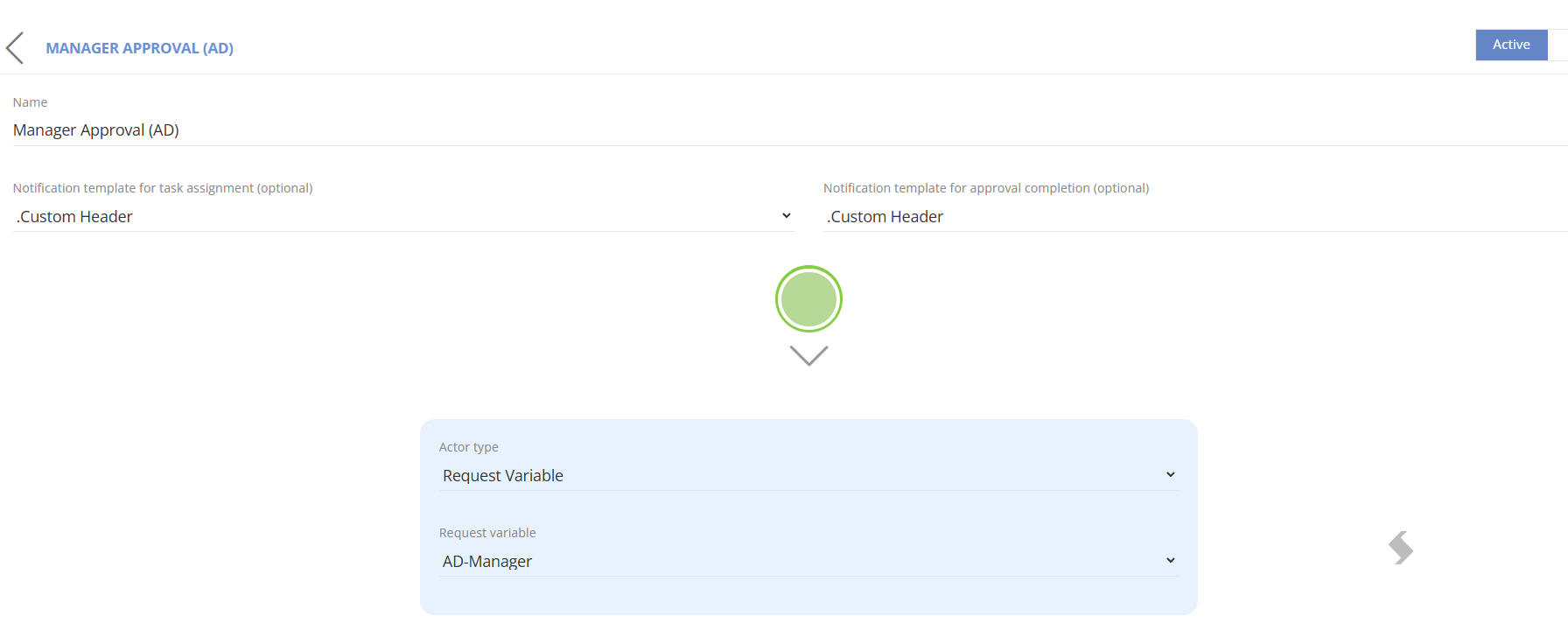Screen dimensions: 1568x623
Task: Edit the Name field Manager Approval (AD)
Action: 790,130
